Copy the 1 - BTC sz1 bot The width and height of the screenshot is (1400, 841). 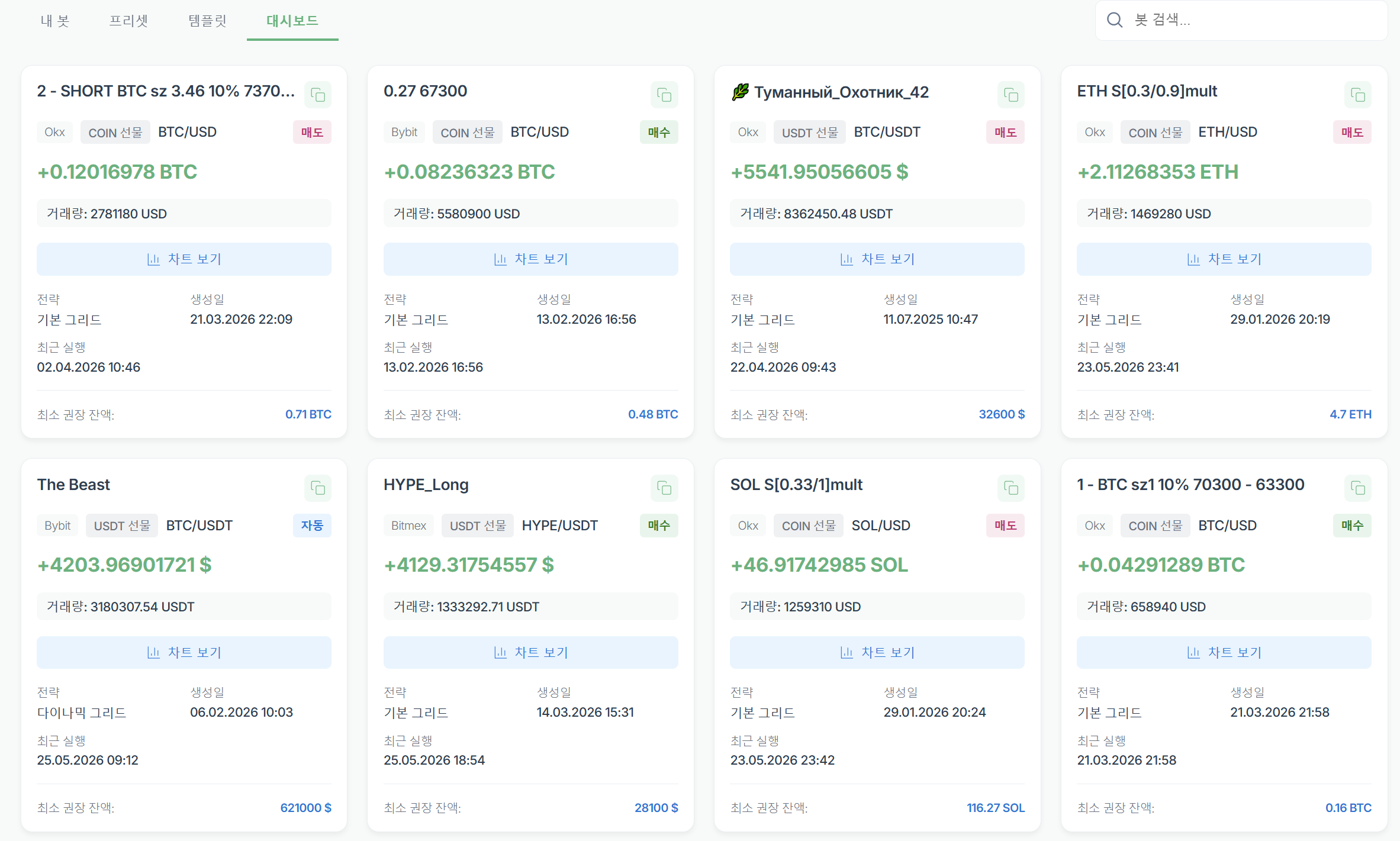[1358, 488]
